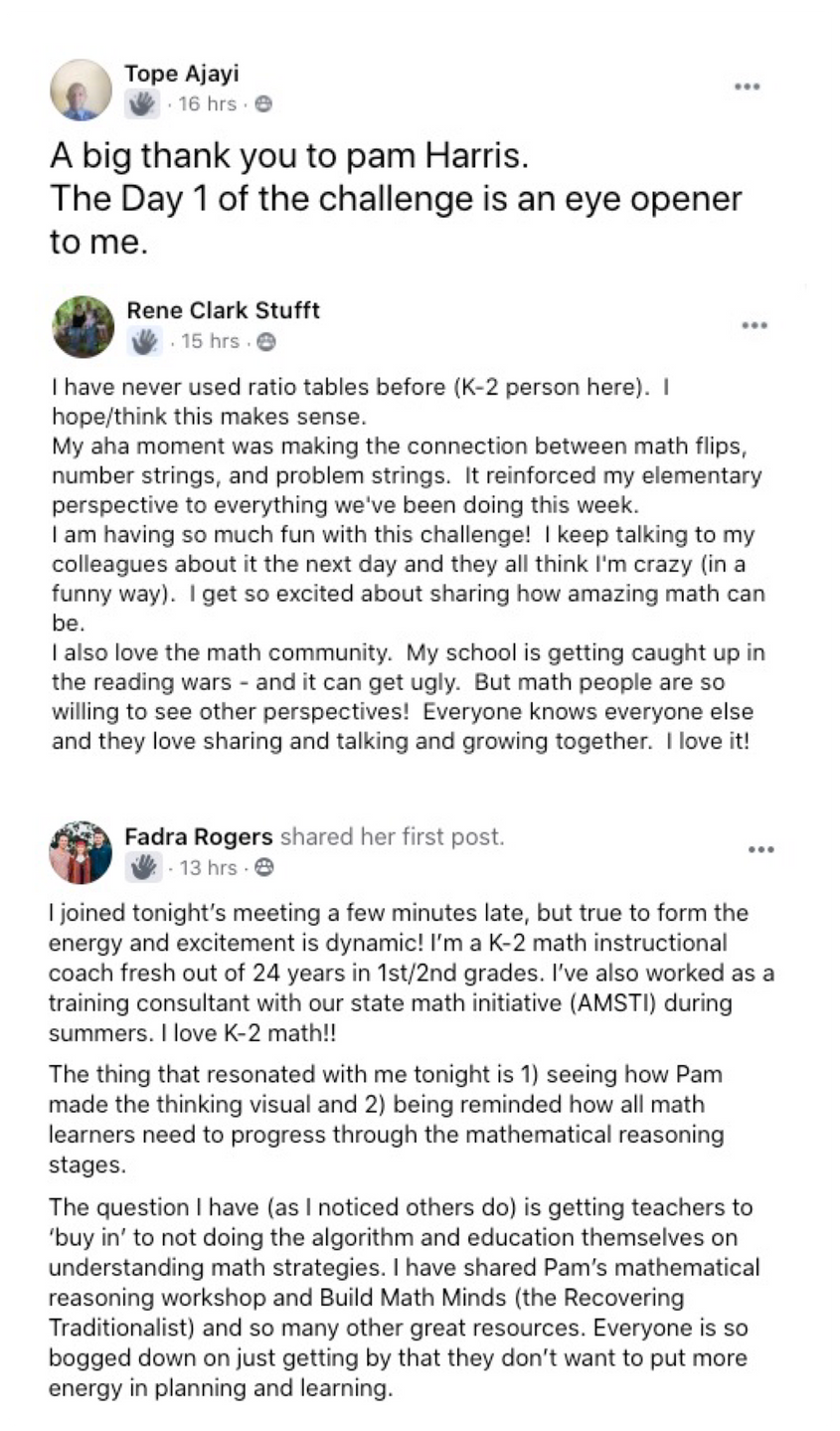Screen dimensions: 840x1431
Task: Click the 16 hrs timestamp
Action: point(207,103)
